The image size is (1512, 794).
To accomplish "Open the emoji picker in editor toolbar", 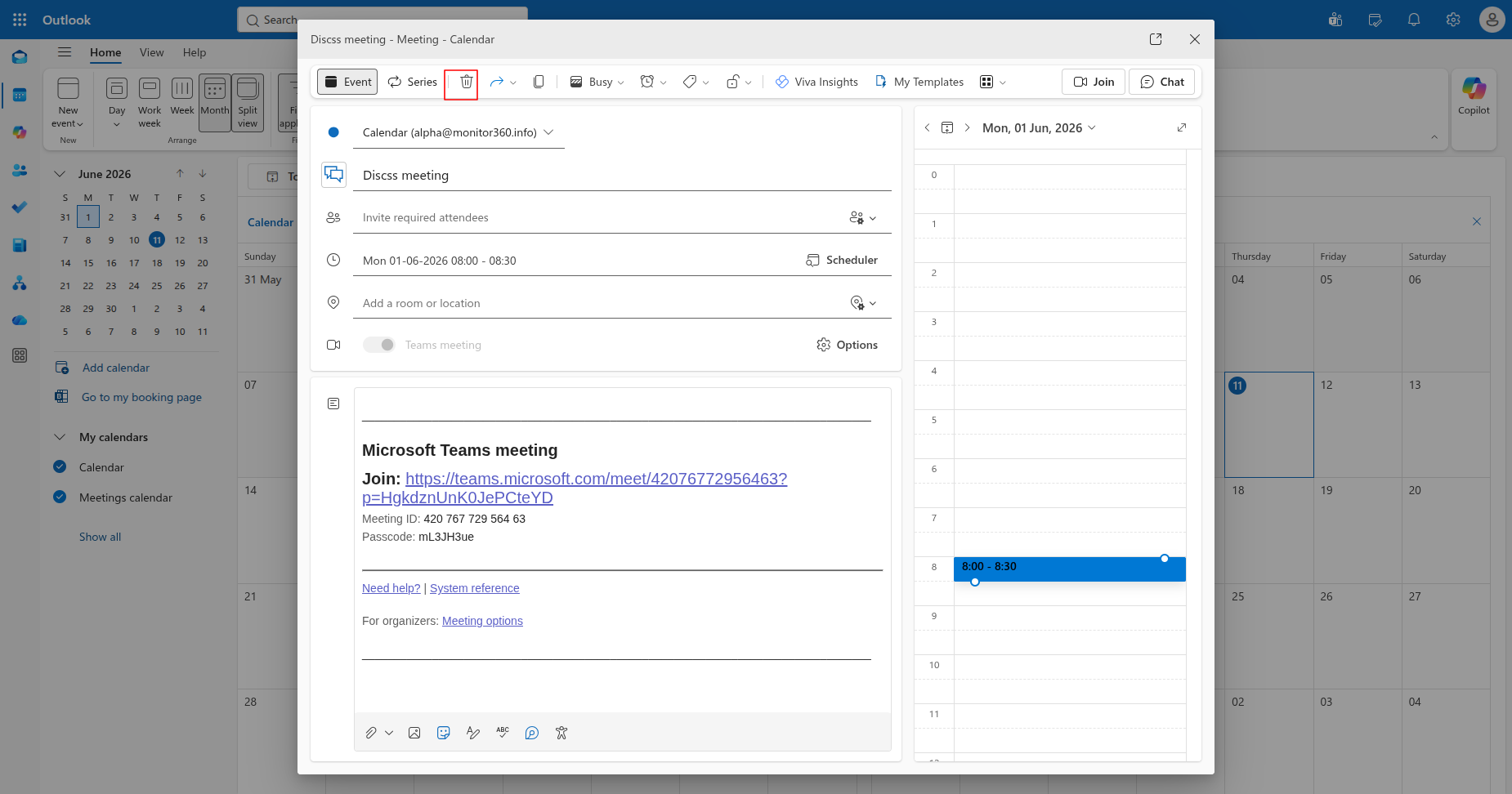I will (x=444, y=733).
